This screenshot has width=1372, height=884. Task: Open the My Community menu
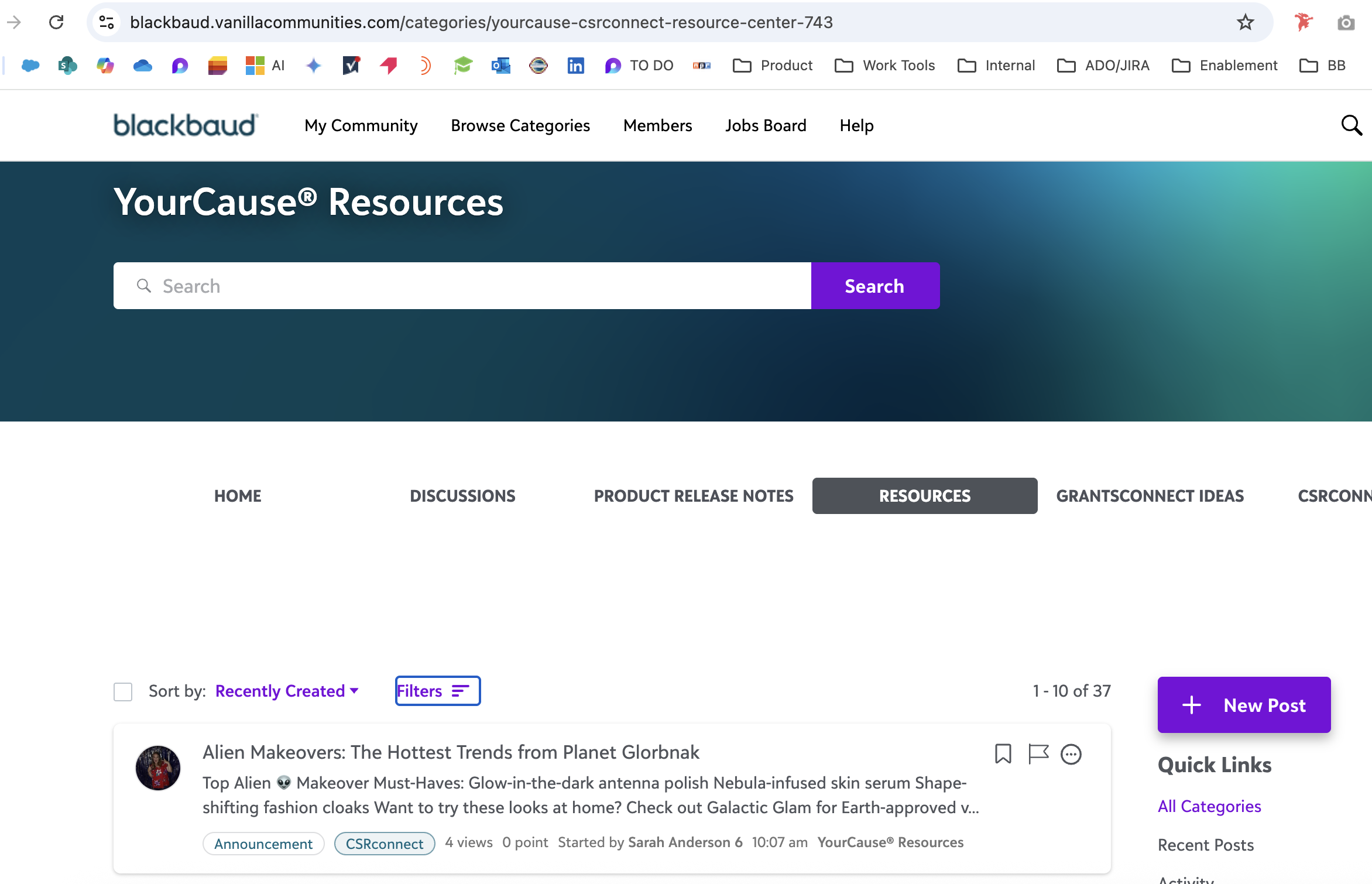[x=361, y=125]
